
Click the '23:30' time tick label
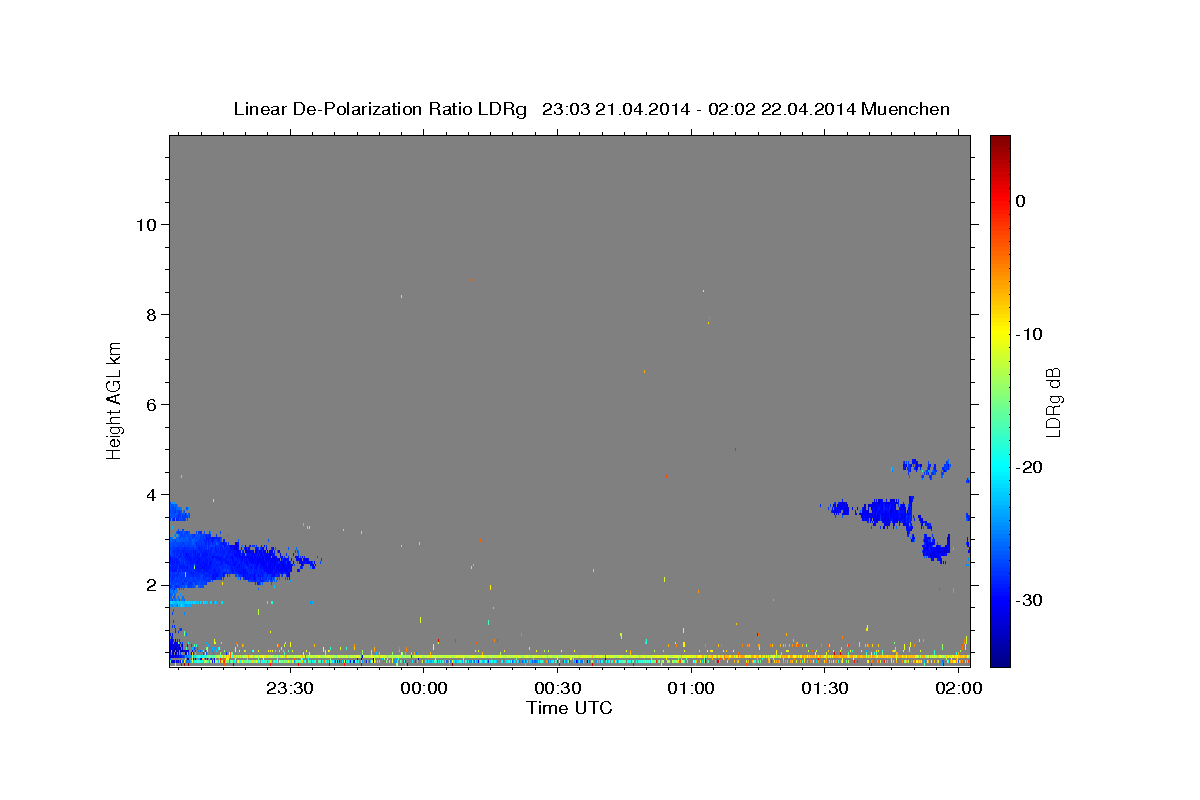tap(290, 689)
